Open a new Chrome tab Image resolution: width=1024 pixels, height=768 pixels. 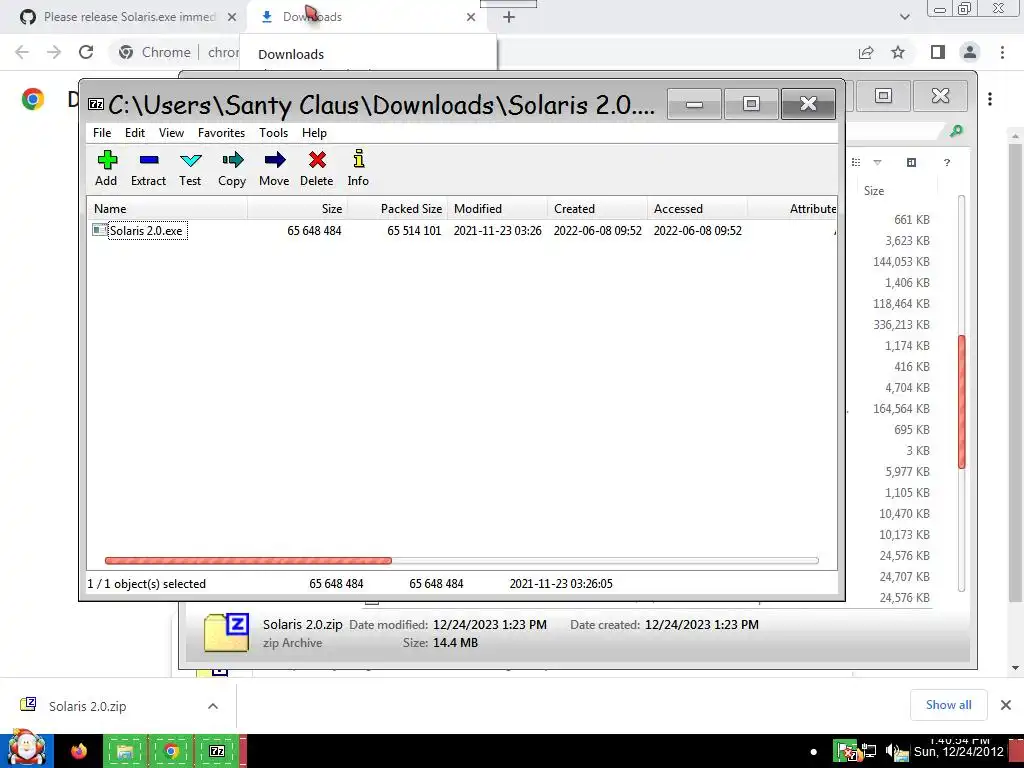509,17
